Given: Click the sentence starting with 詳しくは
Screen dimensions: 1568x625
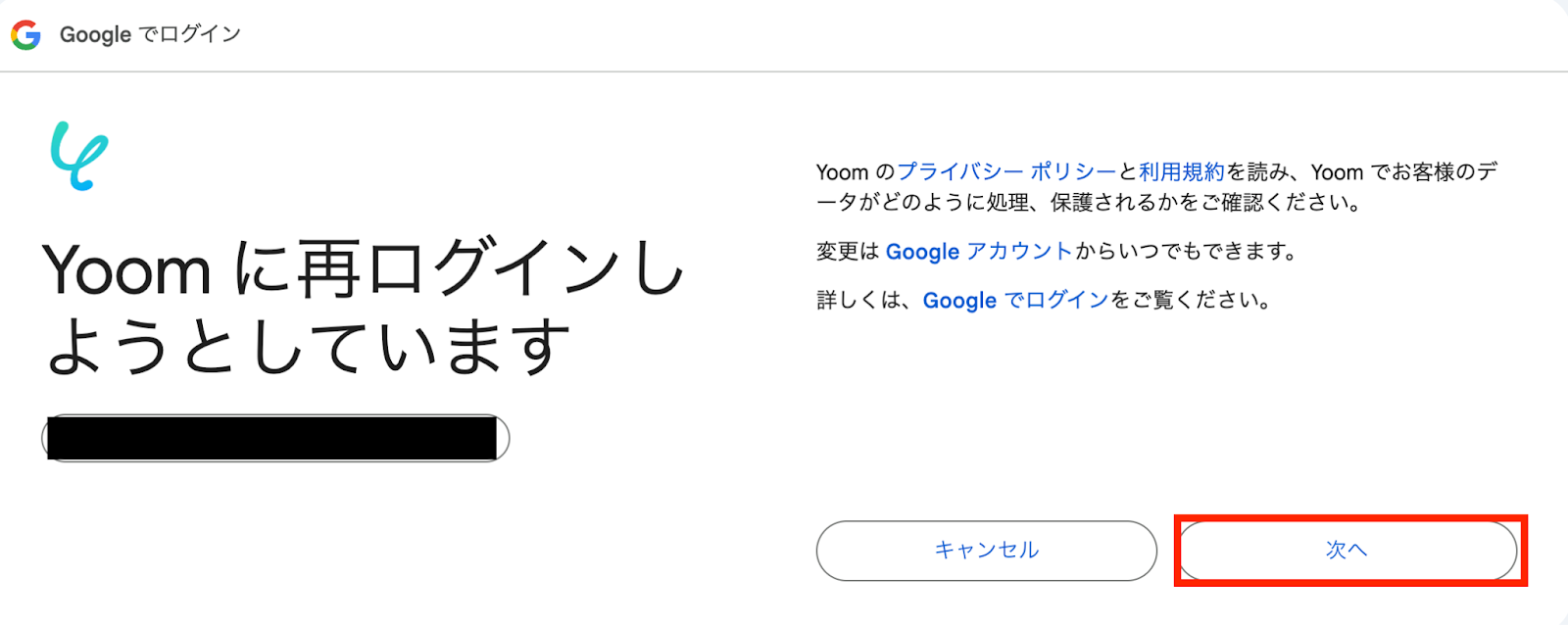Looking at the screenshot, I should 1044,300.
